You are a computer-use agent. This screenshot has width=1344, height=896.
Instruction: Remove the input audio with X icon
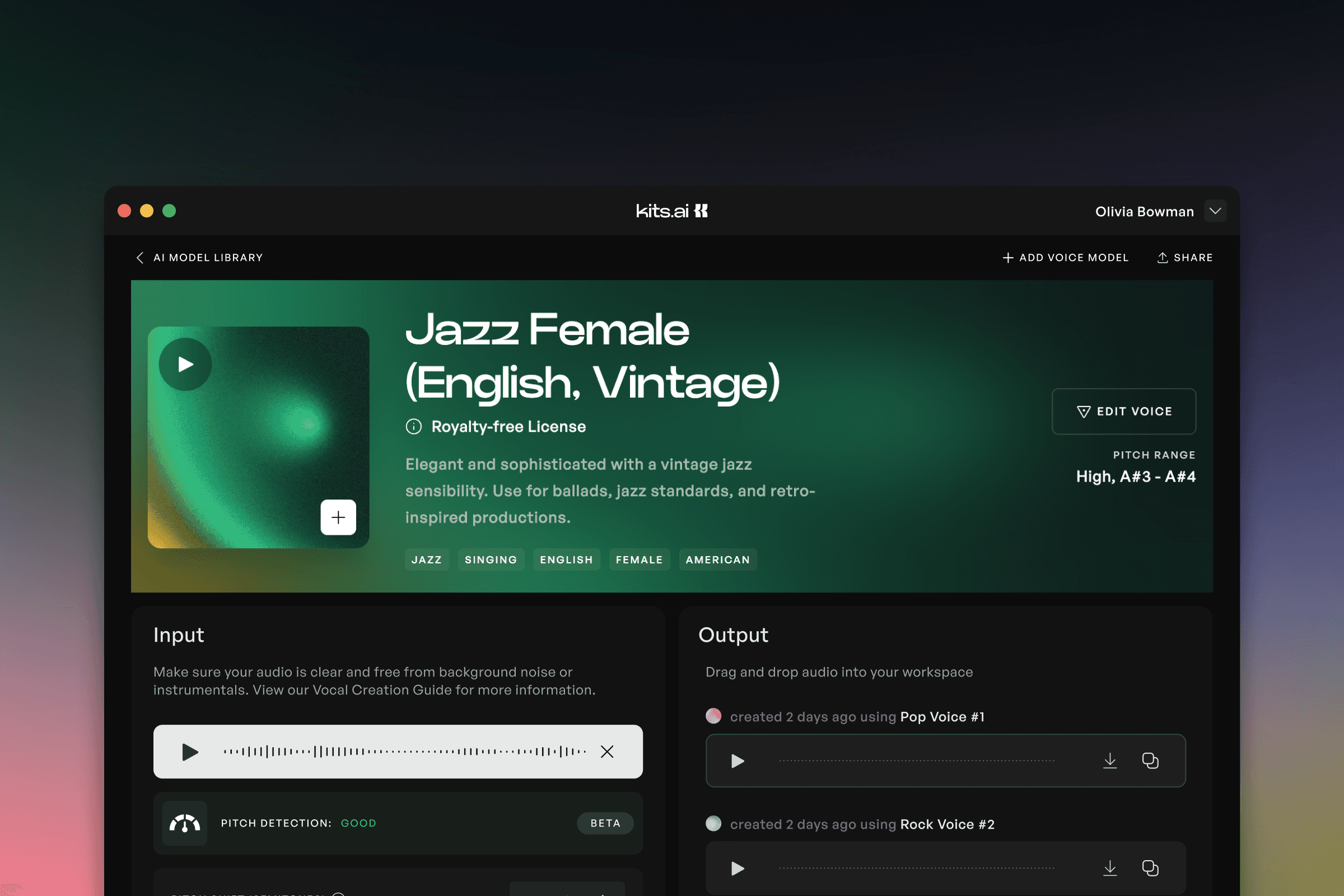pyautogui.click(x=607, y=752)
